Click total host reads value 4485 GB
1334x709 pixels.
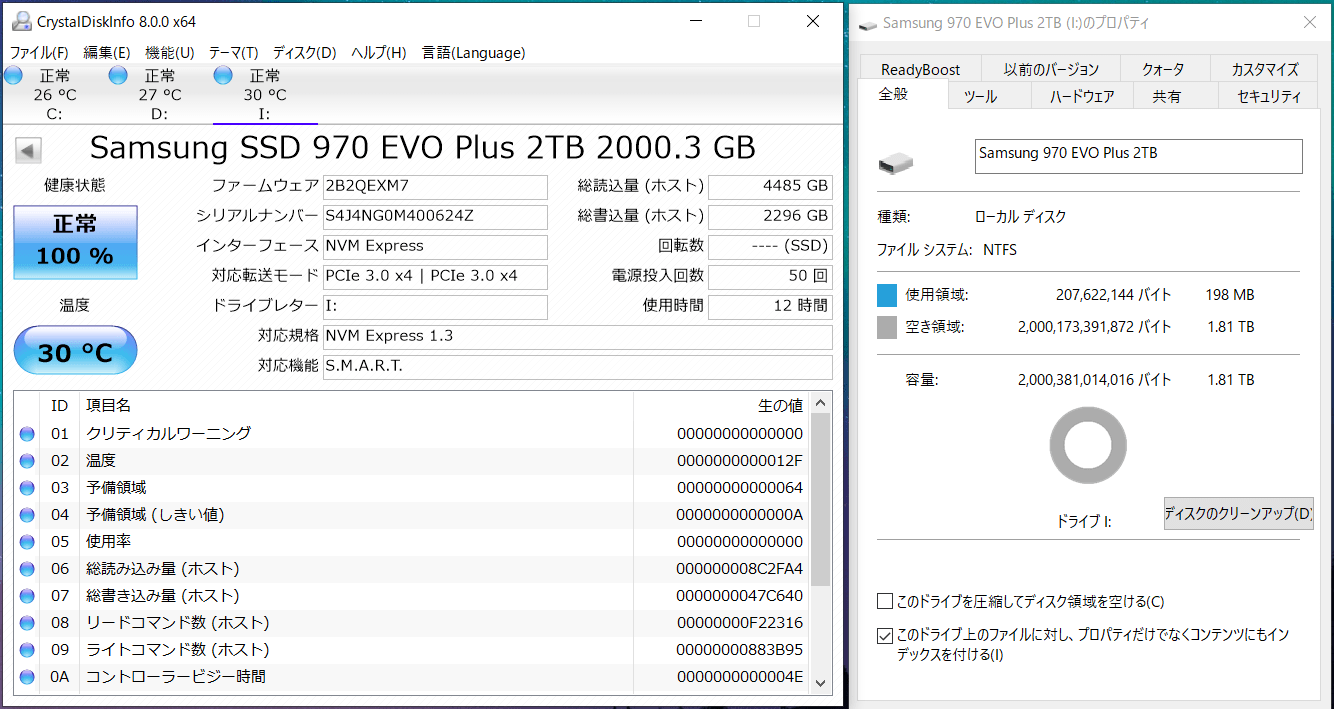[770, 187]
